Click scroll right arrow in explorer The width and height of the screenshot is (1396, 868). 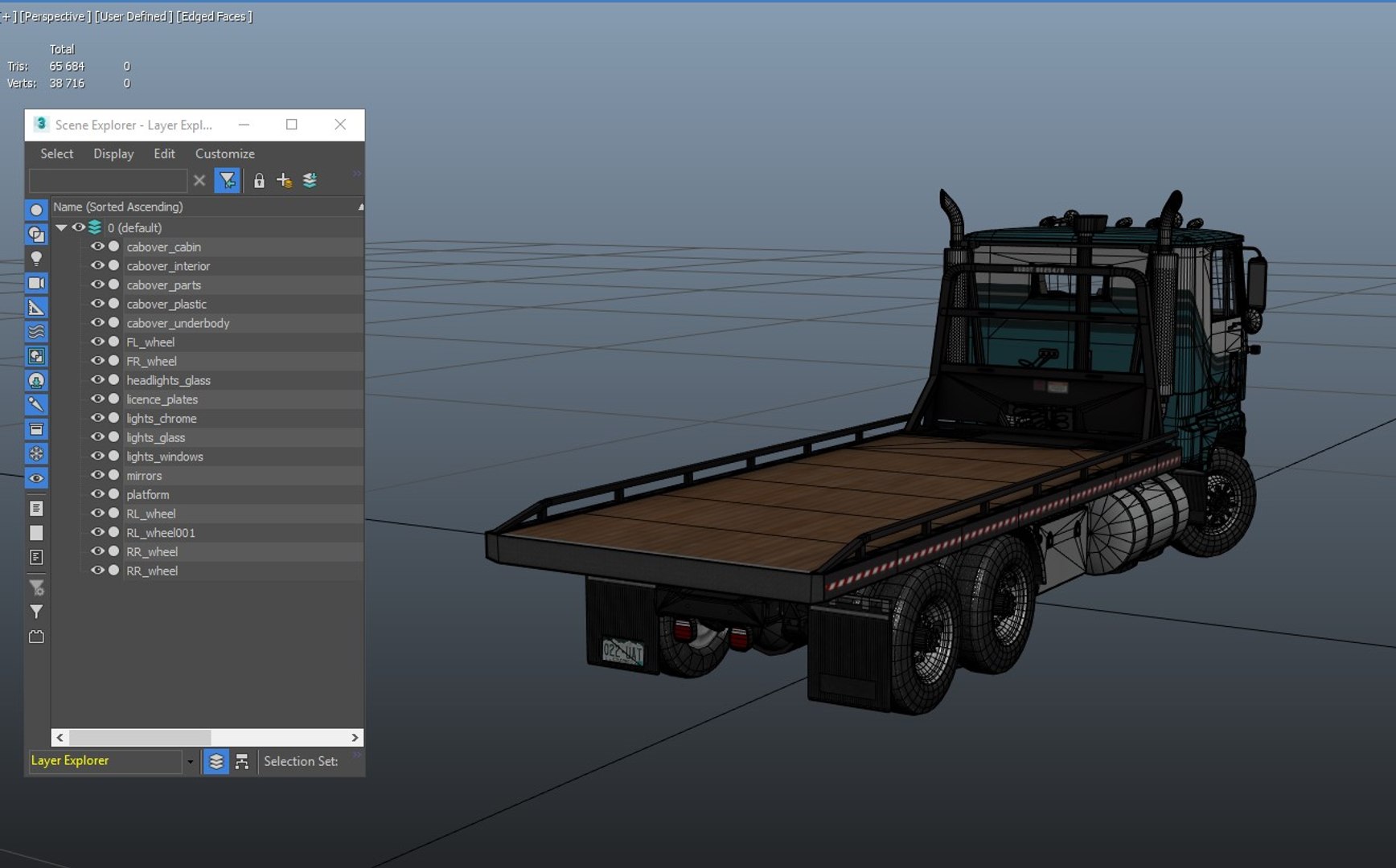(x=355, y=737)
